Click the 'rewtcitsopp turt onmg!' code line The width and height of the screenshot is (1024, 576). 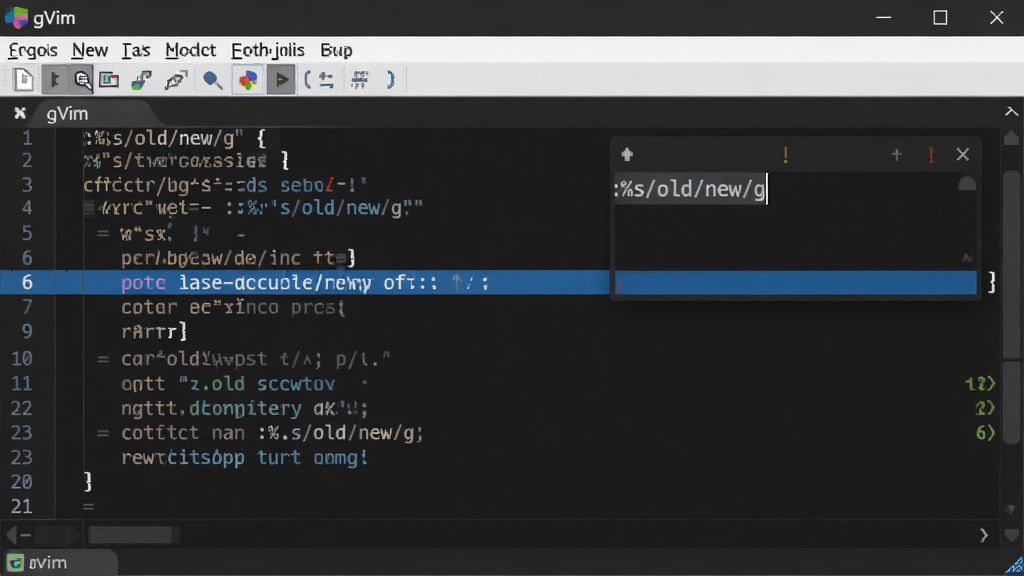244,458
